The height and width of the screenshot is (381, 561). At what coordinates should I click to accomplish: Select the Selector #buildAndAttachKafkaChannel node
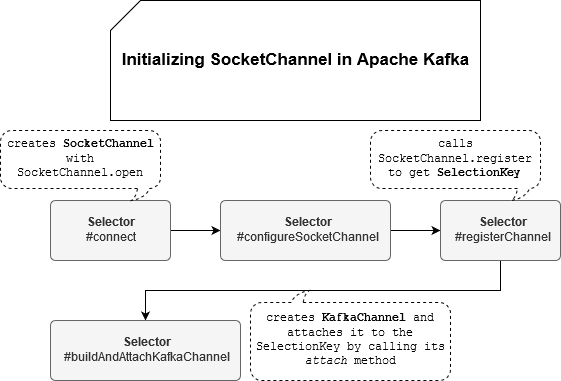(145, 350)
